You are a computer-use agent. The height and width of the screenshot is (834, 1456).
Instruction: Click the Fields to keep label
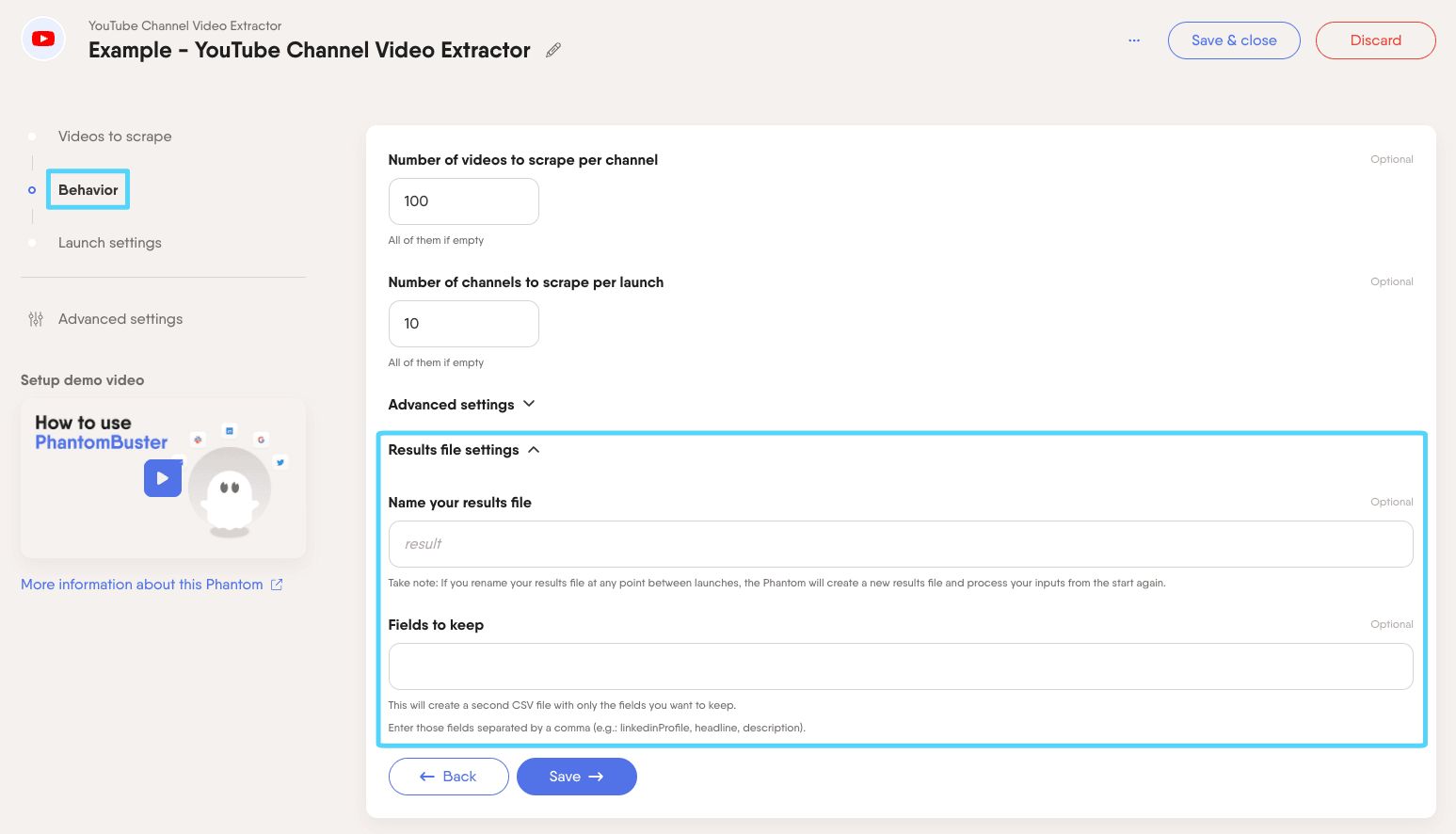click(436, 625)
